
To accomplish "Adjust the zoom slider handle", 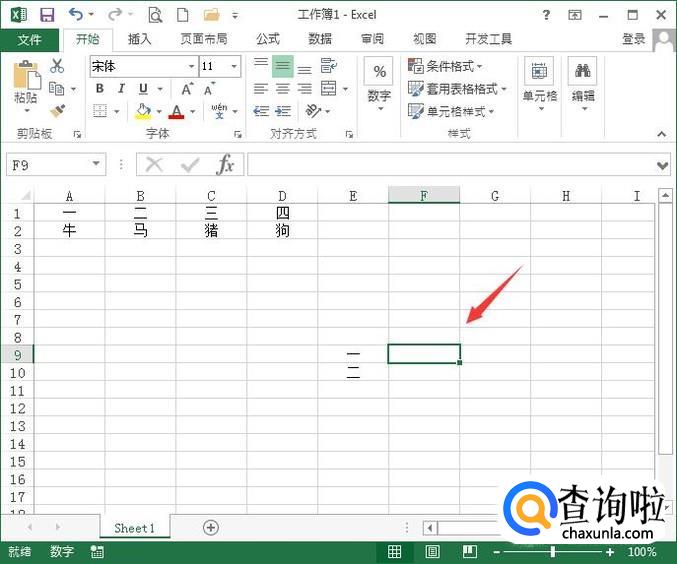I will [553, 551].
